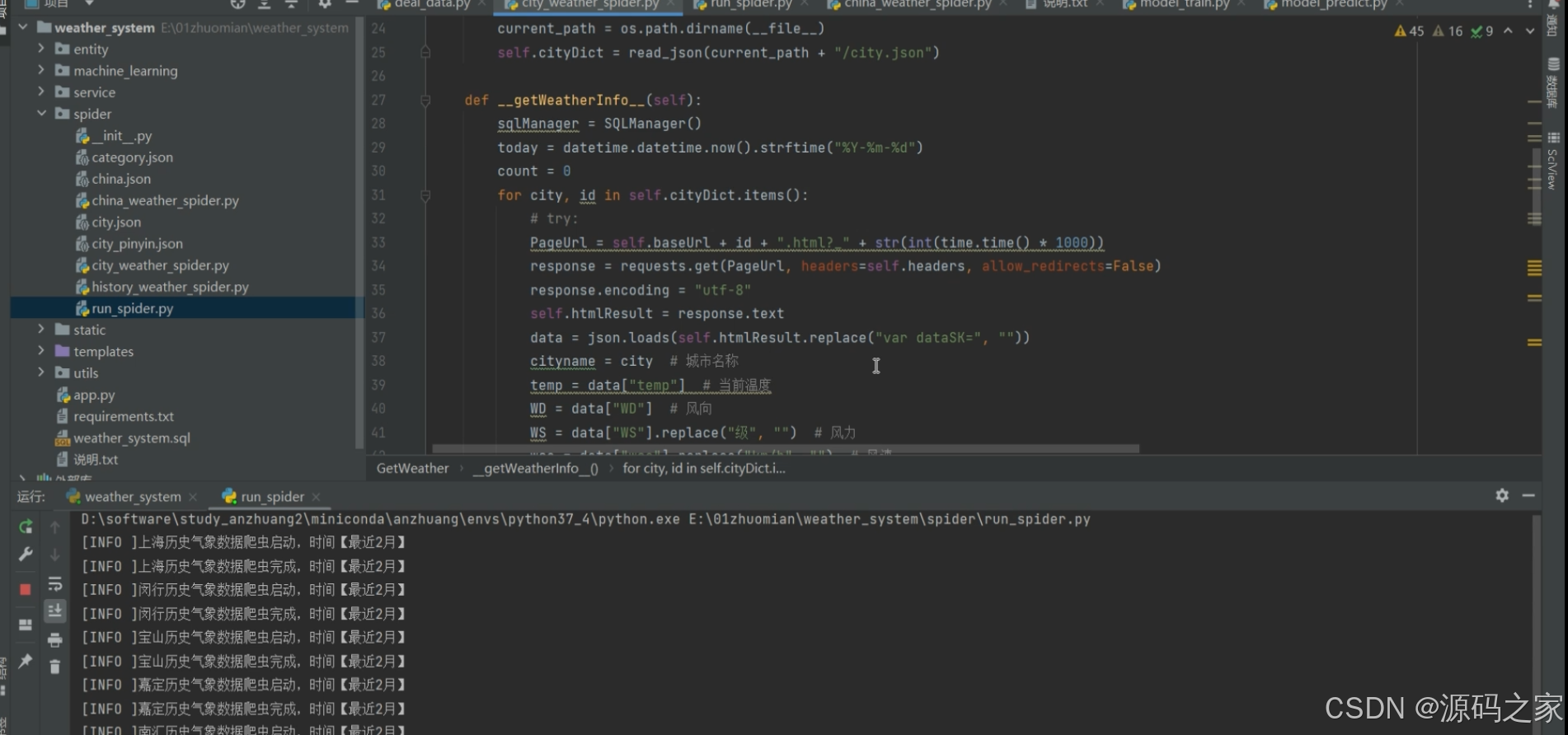Open the wrench settings in Run panel

coord(26,555)
